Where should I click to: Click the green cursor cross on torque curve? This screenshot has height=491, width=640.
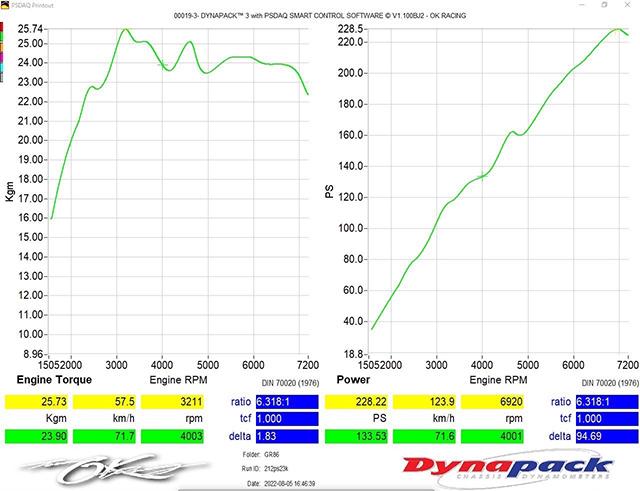[x=162, y=64]
